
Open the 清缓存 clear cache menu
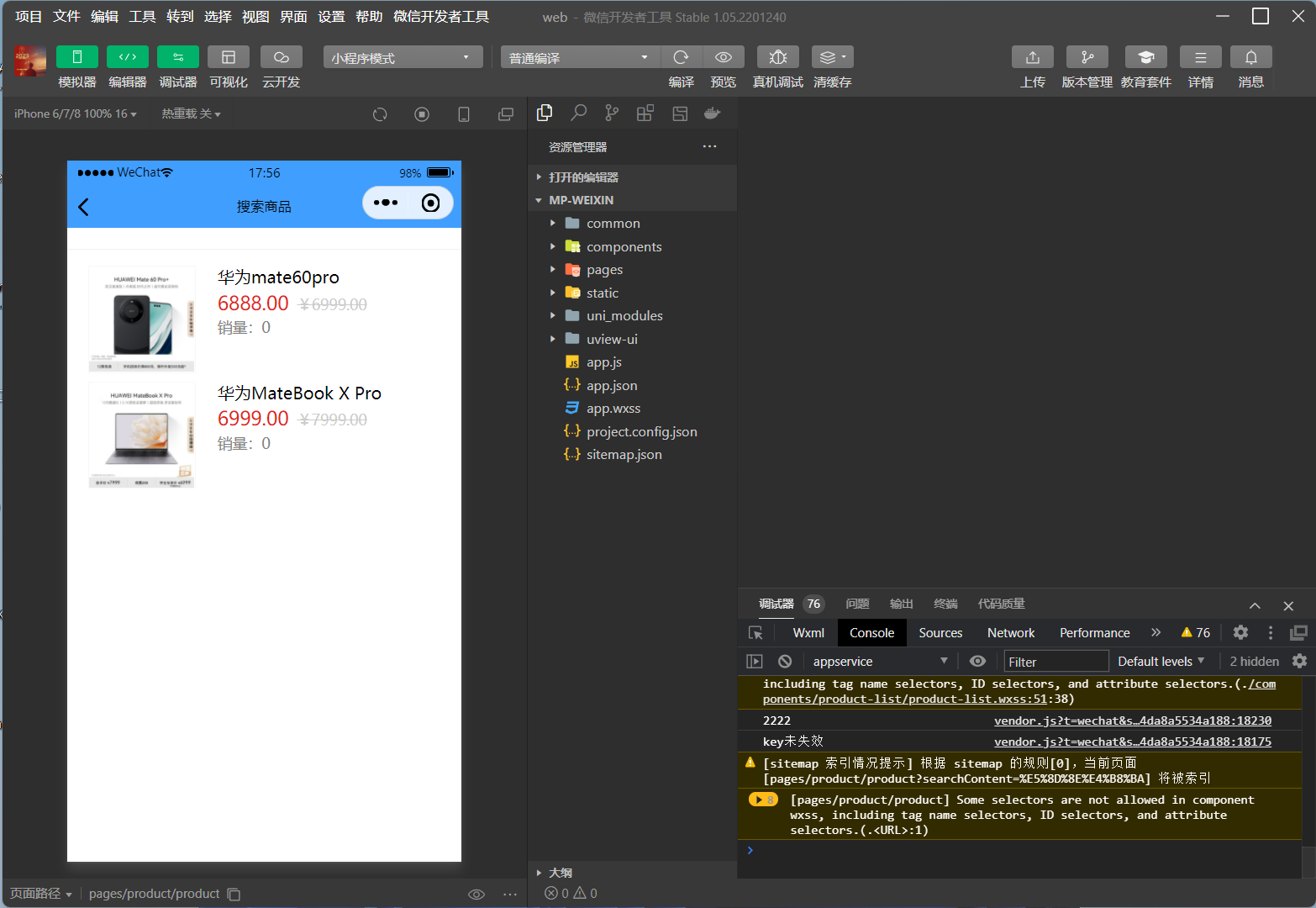click(x=833, y=57)
